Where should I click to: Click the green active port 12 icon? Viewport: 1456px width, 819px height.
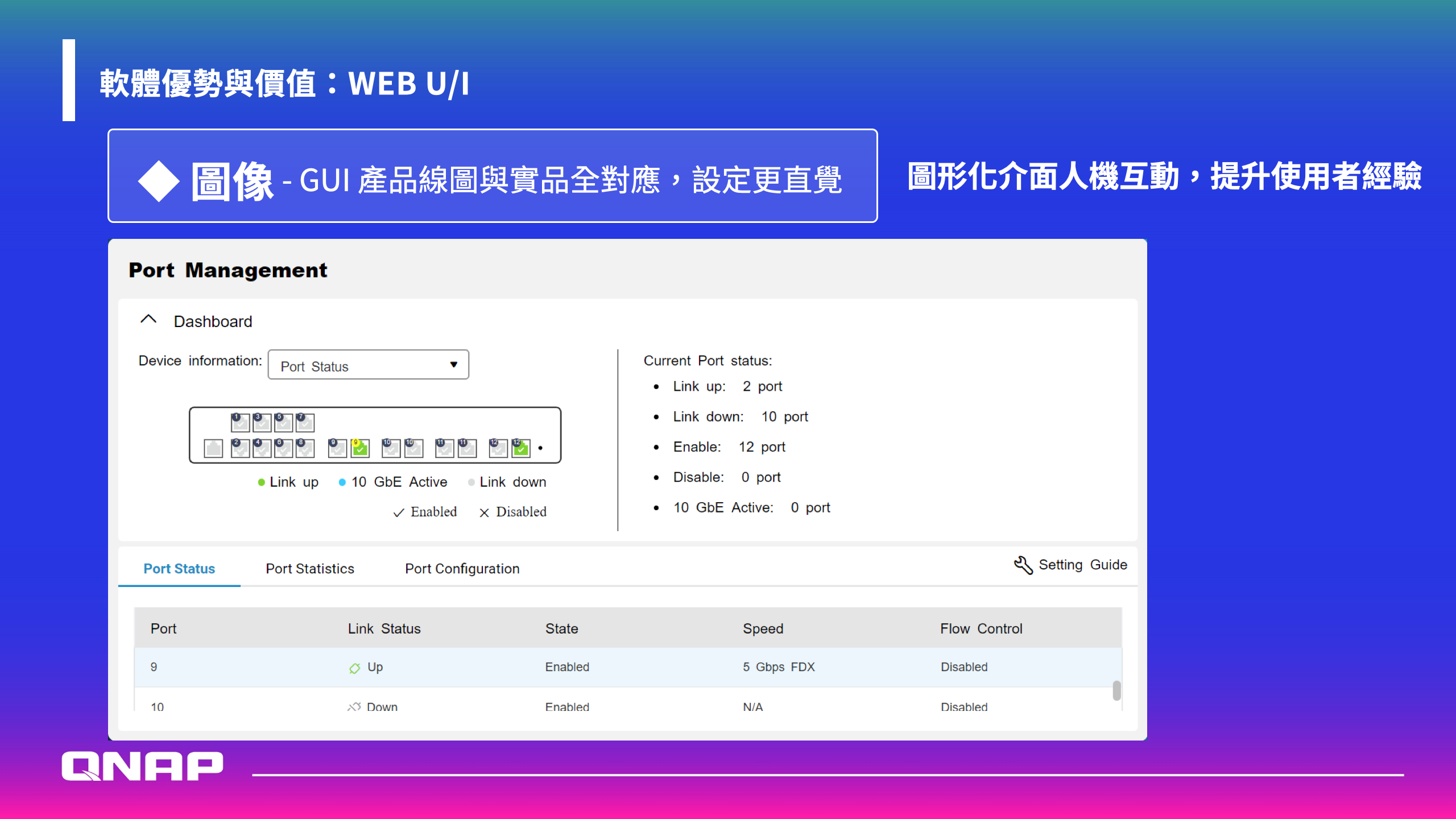[521, 448]
